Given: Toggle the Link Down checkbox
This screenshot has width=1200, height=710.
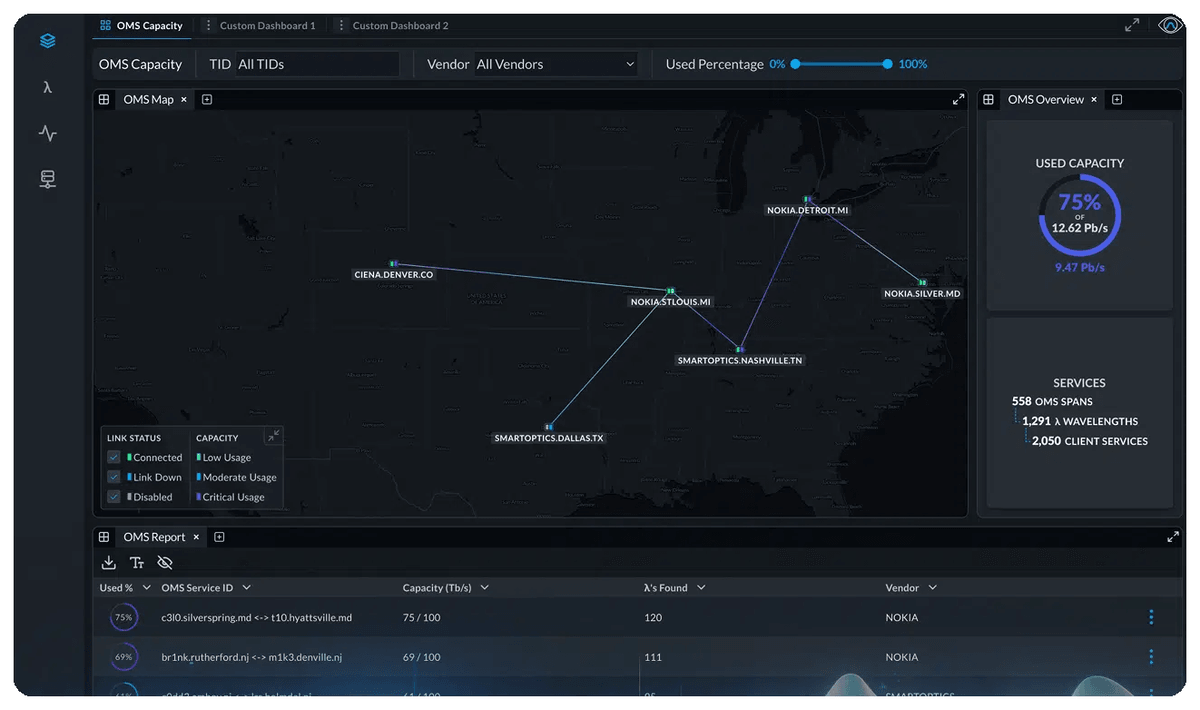Looking at the screenshot, I should [114, 477].
